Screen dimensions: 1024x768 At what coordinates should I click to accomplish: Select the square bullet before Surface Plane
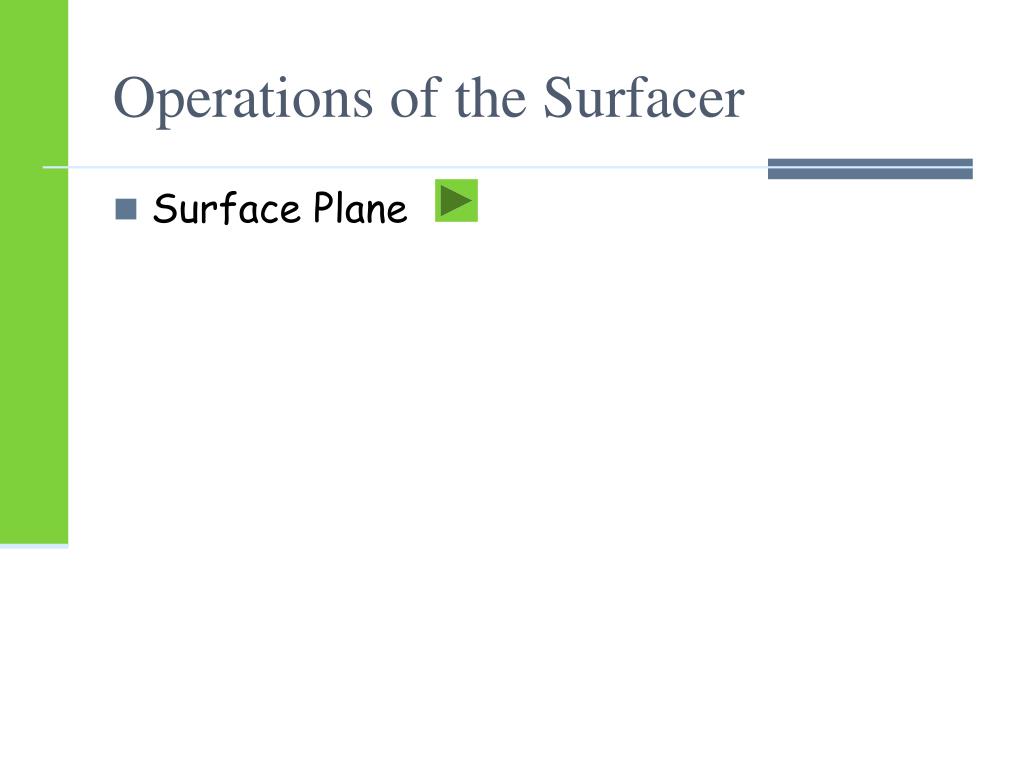pos(126,209)
